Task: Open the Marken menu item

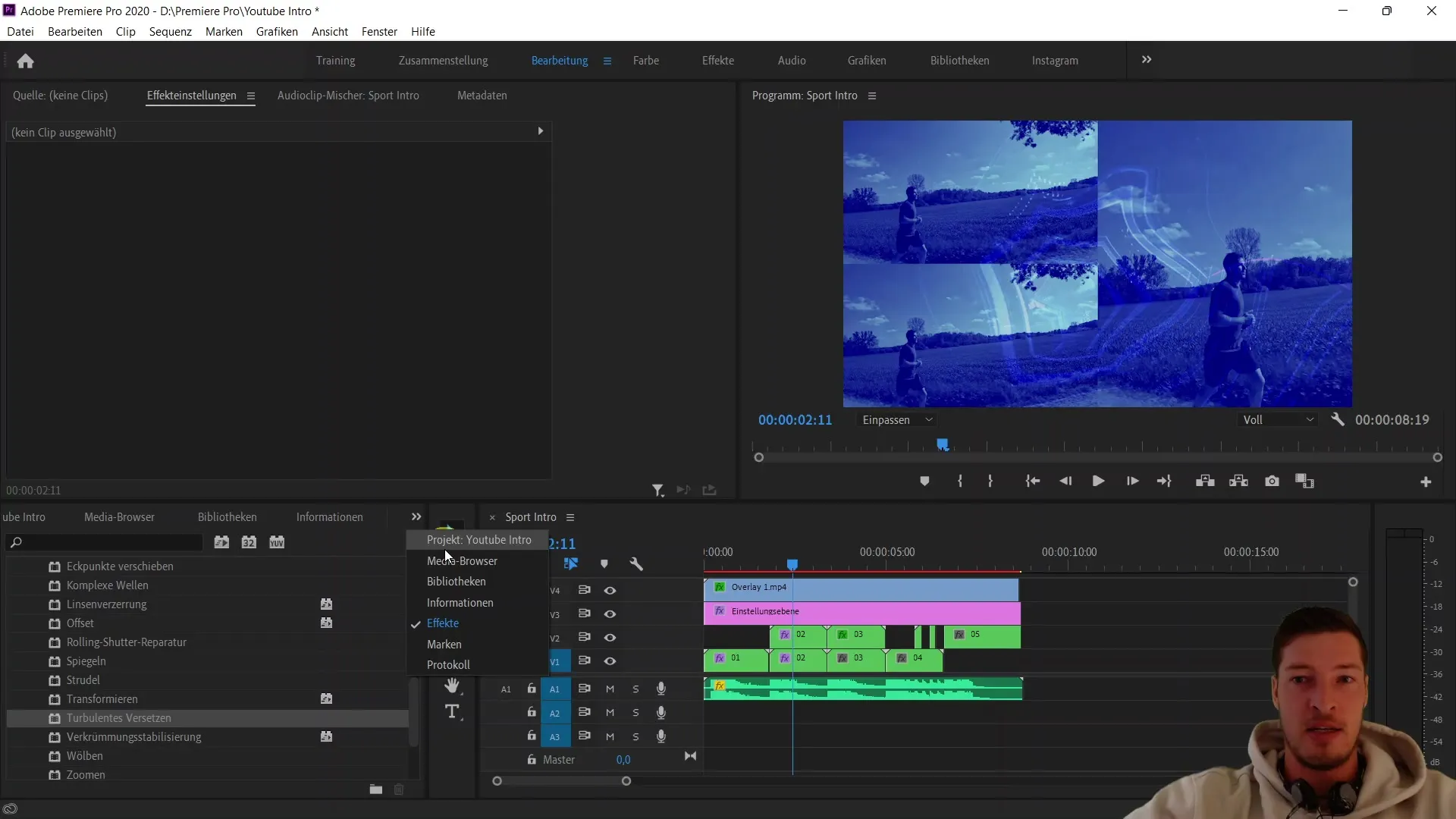Action: pos(444,644)
